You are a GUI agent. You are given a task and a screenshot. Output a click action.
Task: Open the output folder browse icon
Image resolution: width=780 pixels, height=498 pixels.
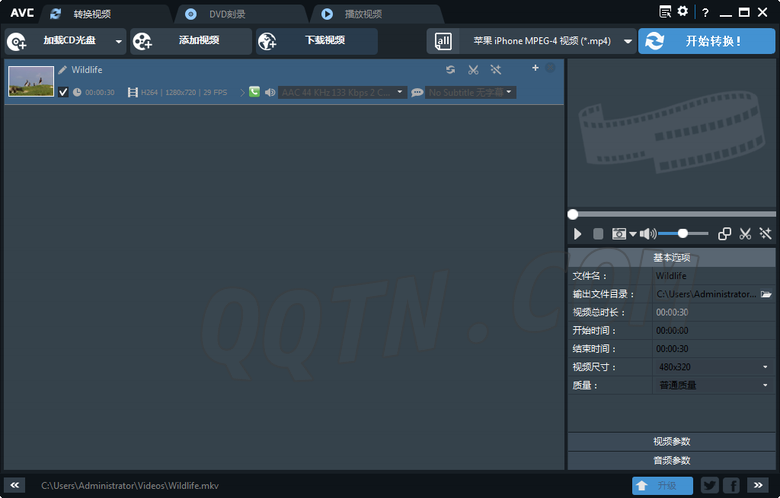[766, 294]
